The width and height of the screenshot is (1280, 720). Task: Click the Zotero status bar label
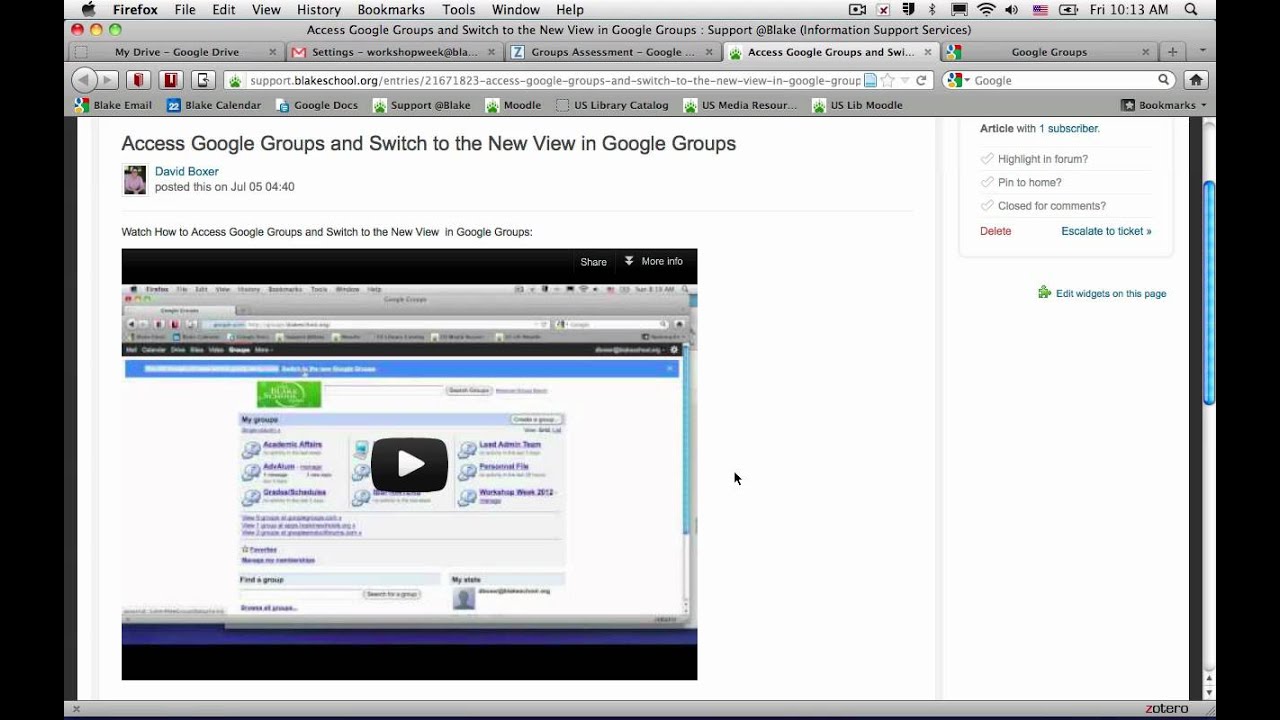(1167, 709)
